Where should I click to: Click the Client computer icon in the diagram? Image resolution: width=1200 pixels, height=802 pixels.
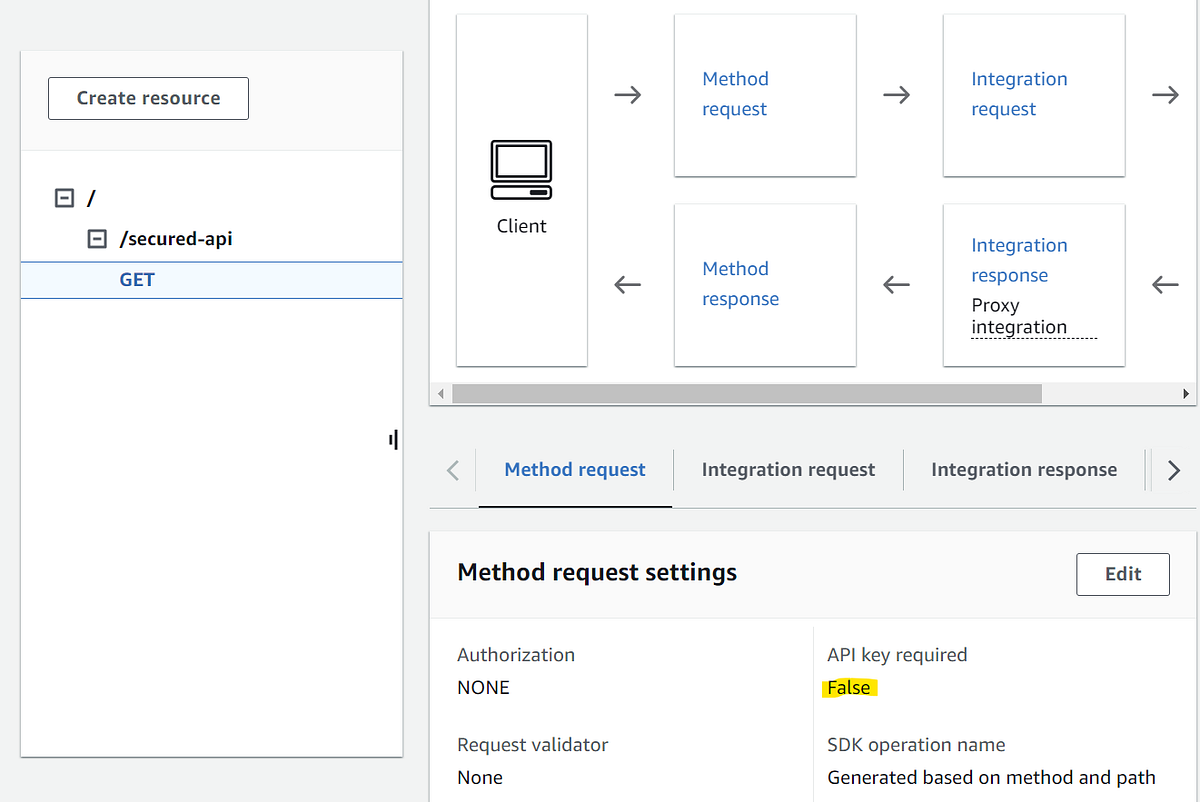pos(521,170)
